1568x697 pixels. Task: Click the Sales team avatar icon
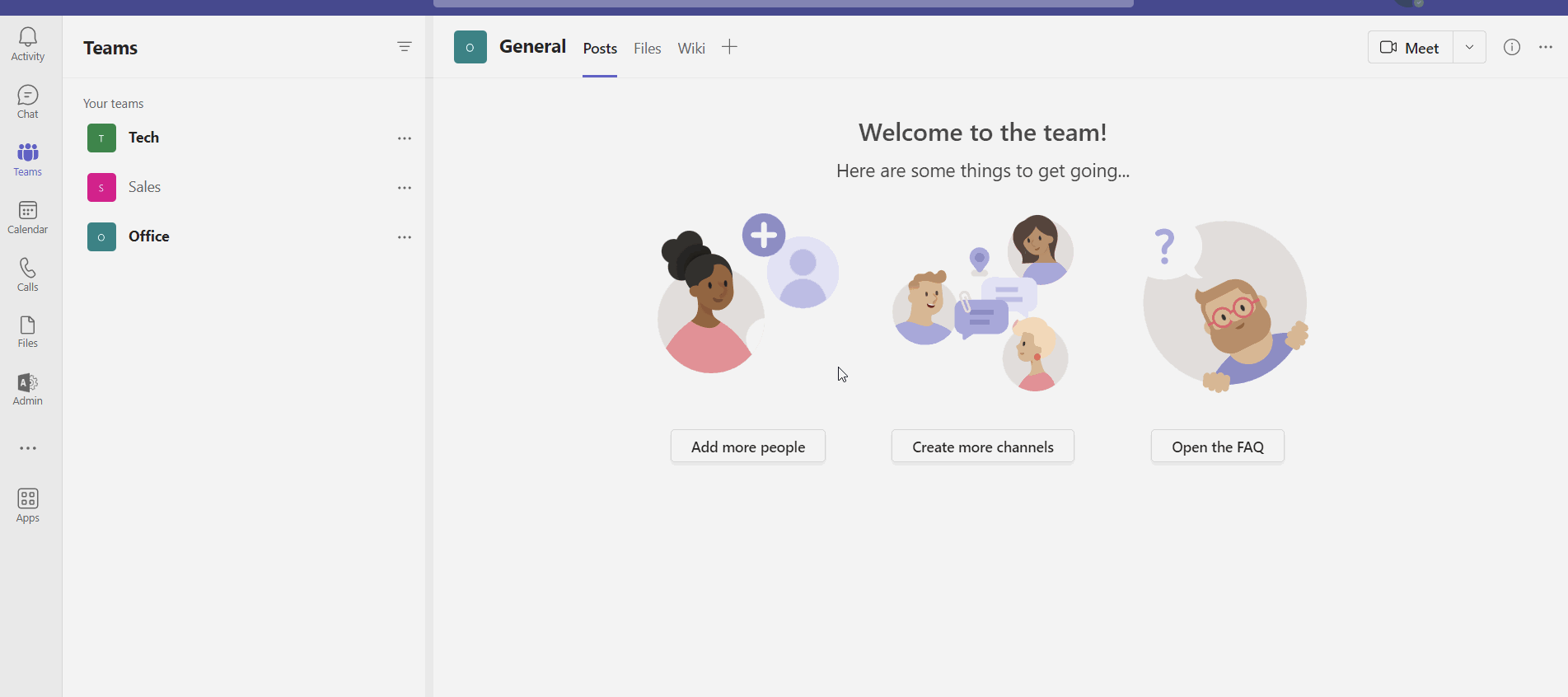coord(101,188)
